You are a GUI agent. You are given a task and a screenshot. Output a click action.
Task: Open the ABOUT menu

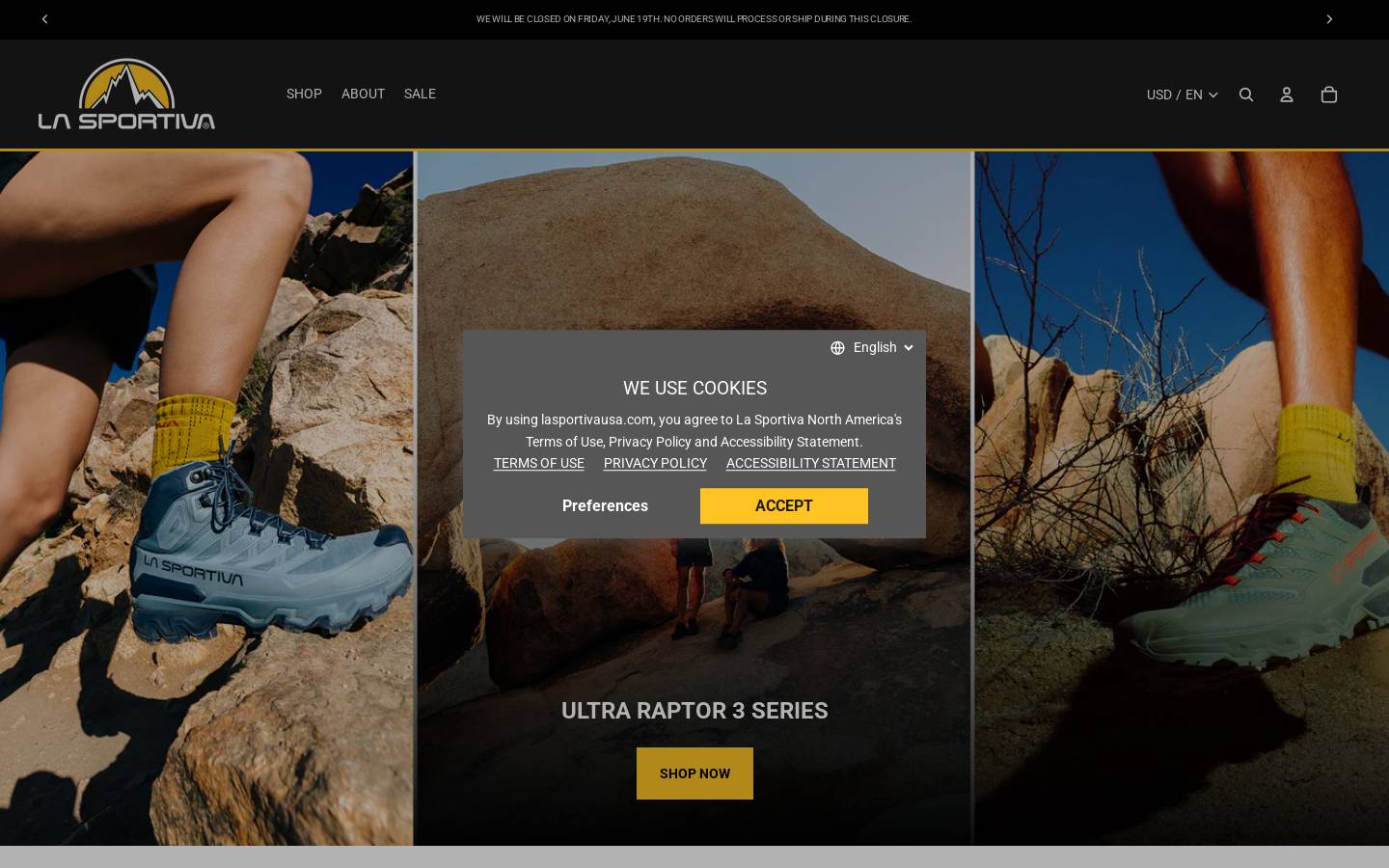[363, 94]
